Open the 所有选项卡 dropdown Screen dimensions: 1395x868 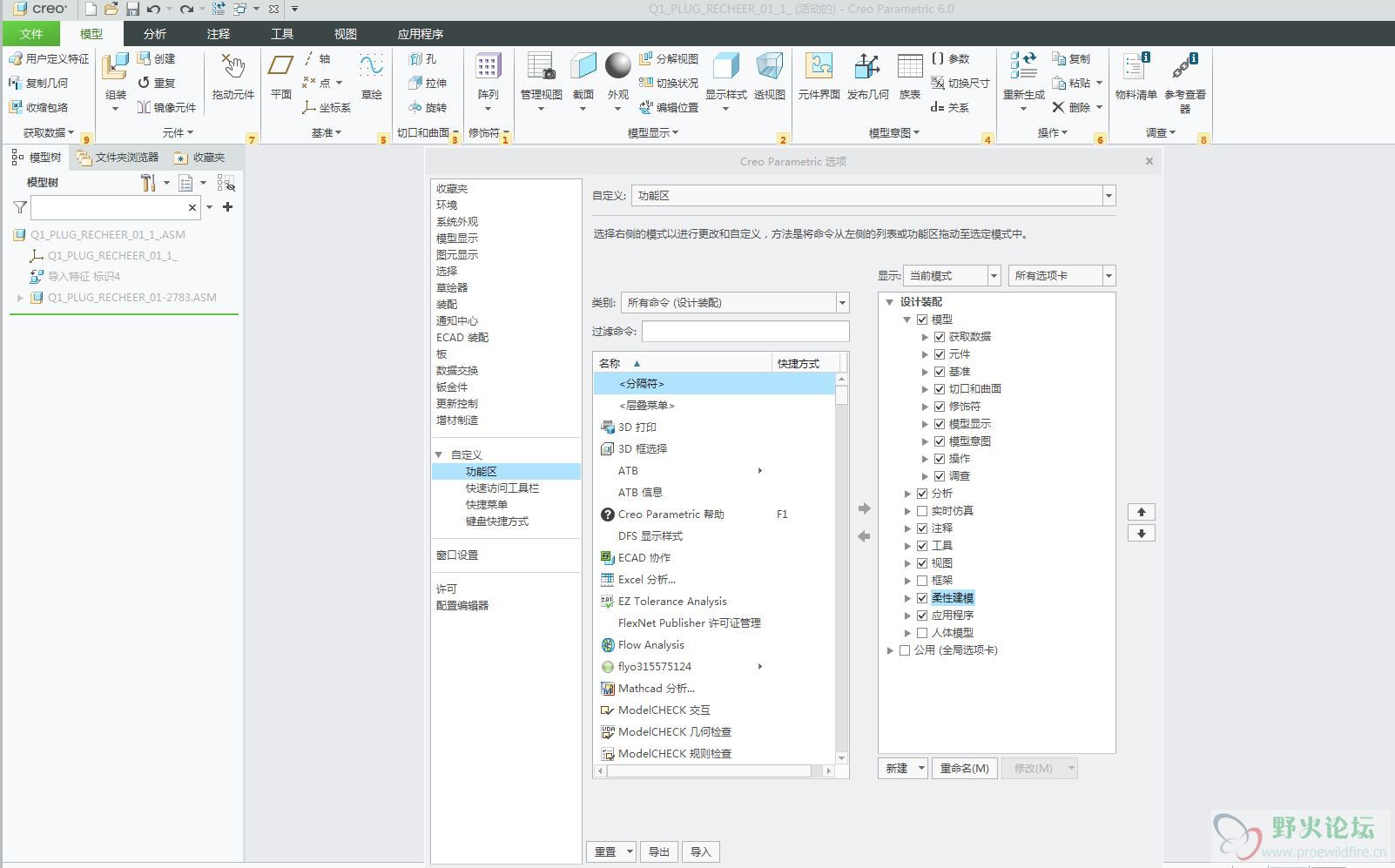point(1109,276)
